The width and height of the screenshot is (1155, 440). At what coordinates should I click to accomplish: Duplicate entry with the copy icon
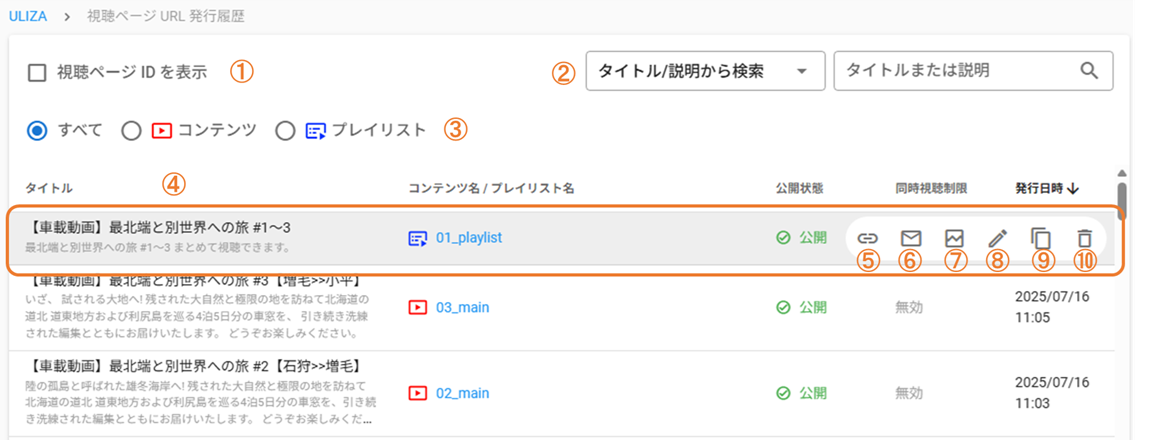pyautogui.click(x=1041, y=238)
